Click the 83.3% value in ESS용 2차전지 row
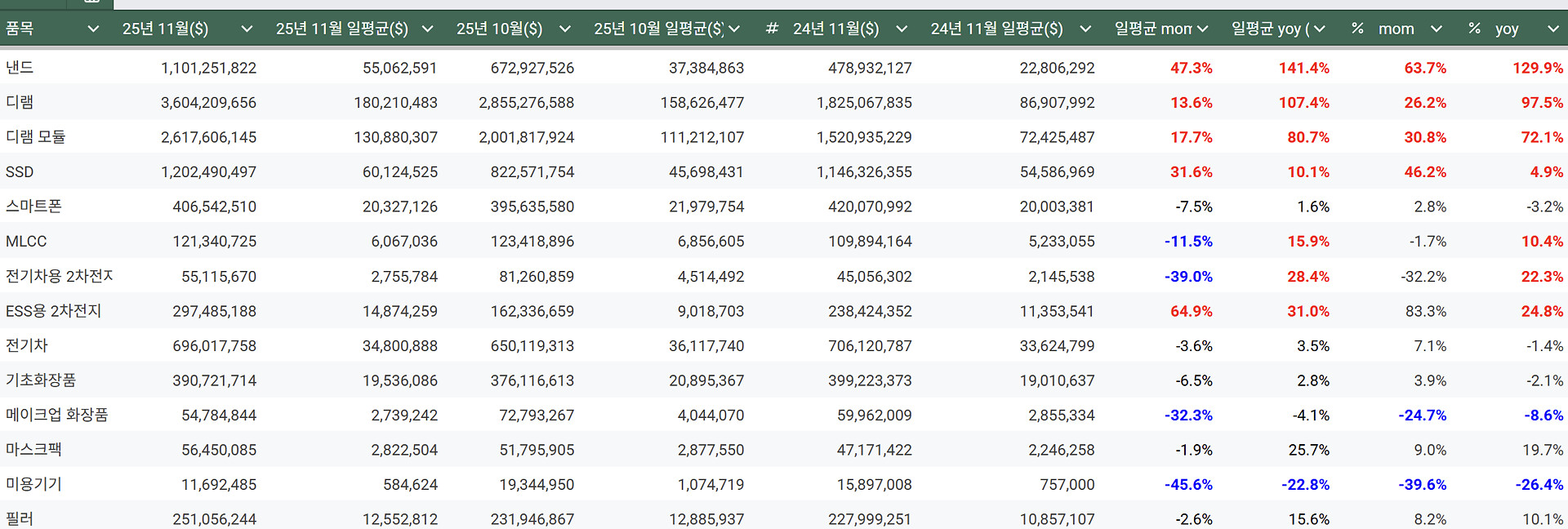Screen dimensions: 1568x529 tap(1425, 311)
